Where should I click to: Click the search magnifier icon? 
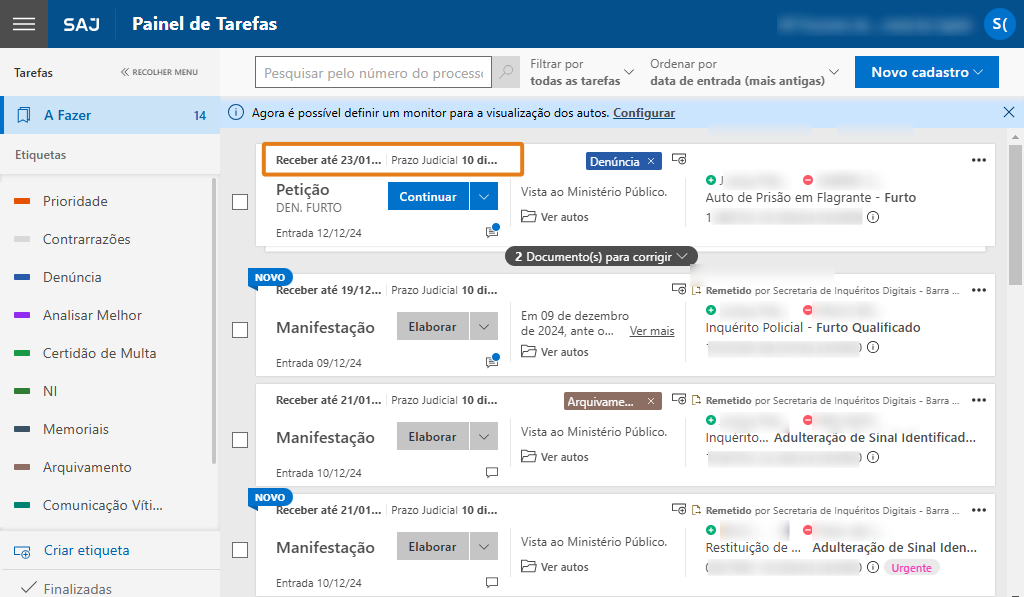(507, 72)
